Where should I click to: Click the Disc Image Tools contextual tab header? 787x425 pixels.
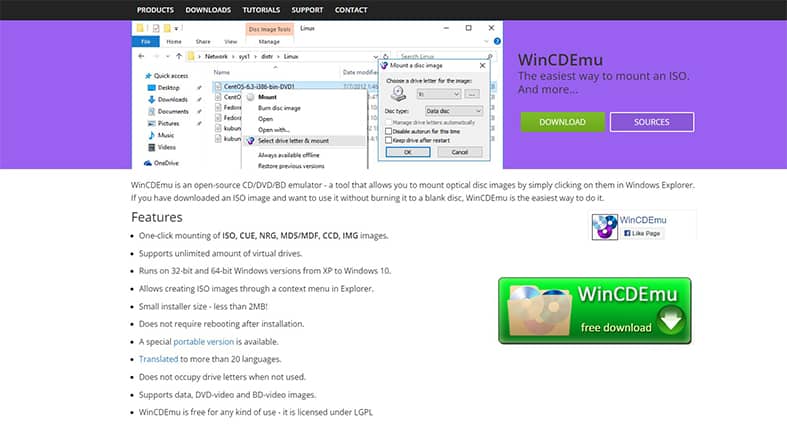(270, 29)
